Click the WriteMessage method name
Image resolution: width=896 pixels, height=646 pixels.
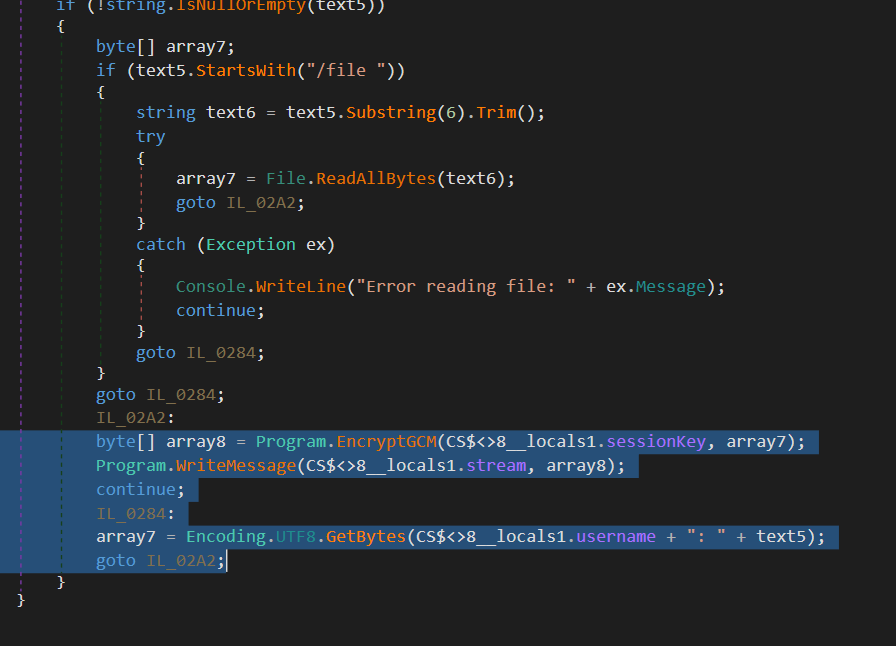click(x=236, y=466)
